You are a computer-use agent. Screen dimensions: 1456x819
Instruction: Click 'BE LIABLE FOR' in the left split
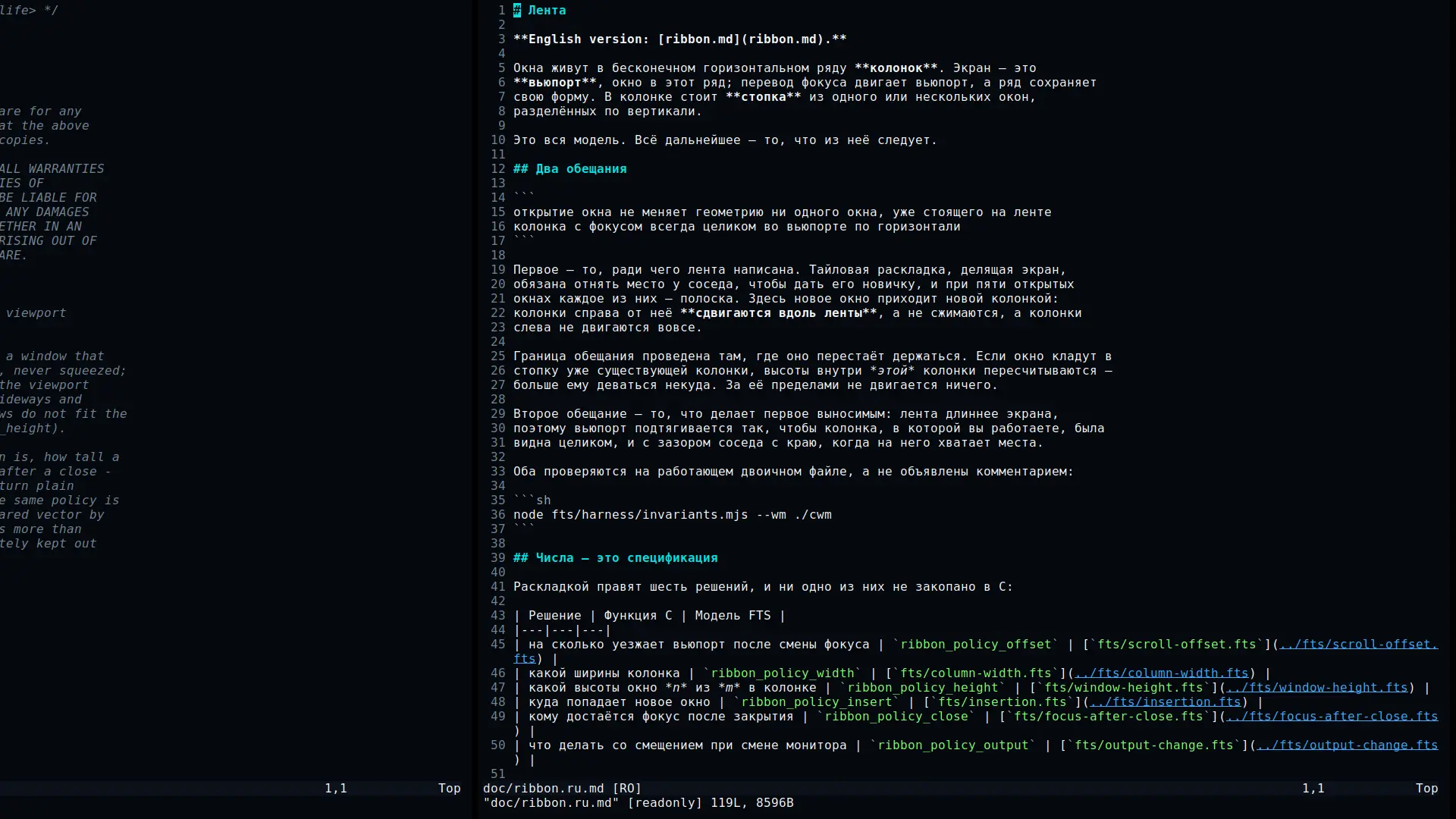tap(49, 198)
